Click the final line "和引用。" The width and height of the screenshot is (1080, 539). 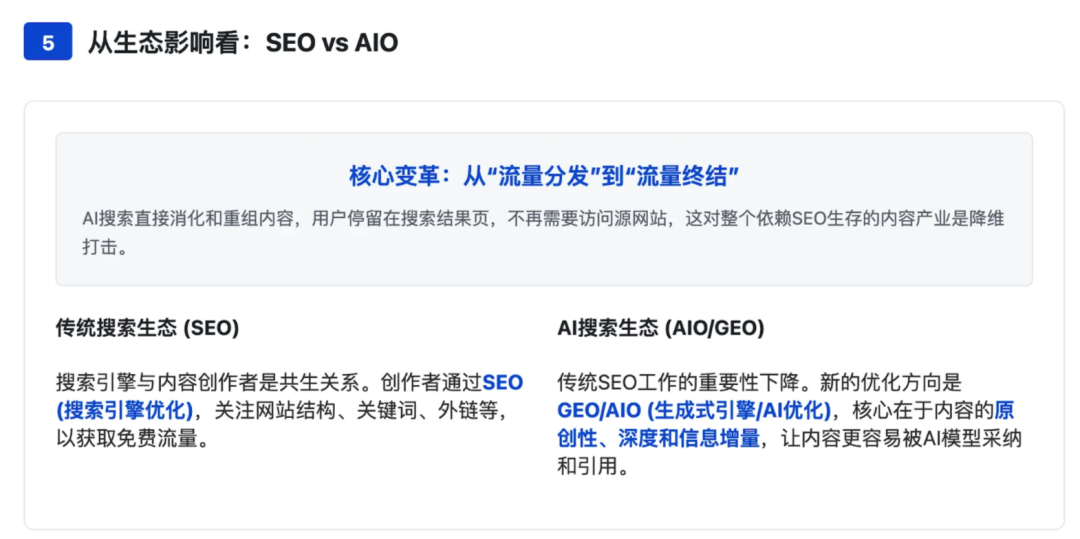pyautogui.click(x=592, y=466)
